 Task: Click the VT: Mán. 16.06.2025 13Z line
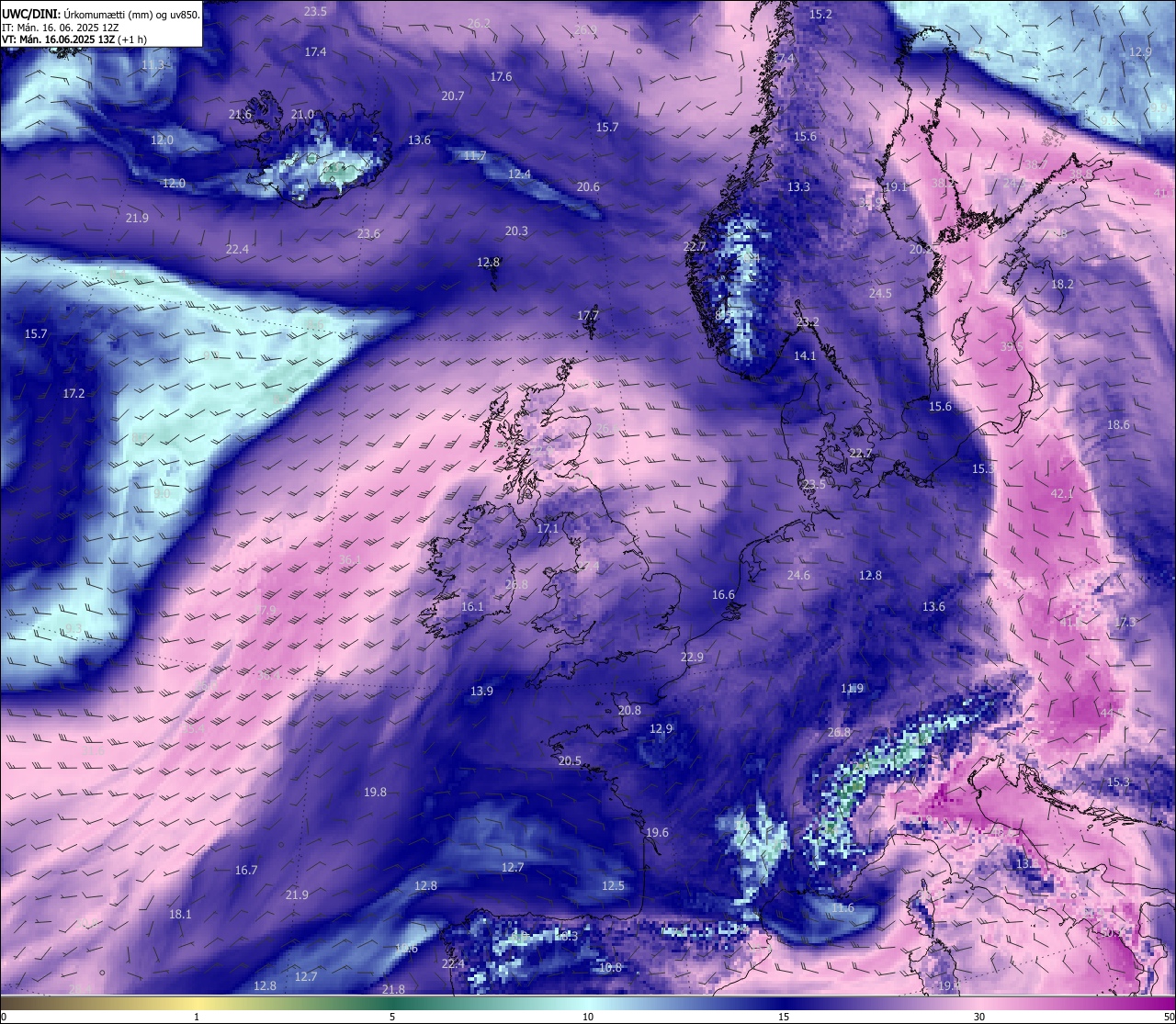(74, 39)
